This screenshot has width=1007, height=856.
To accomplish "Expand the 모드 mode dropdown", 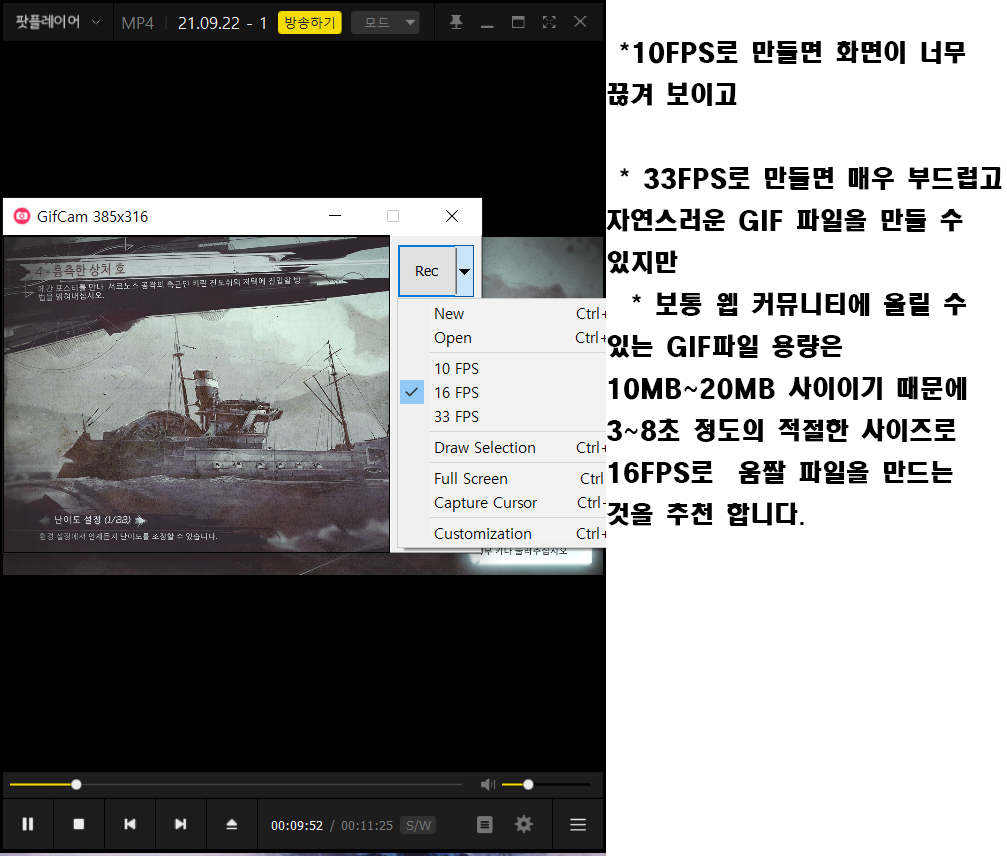I will (385, 22).
